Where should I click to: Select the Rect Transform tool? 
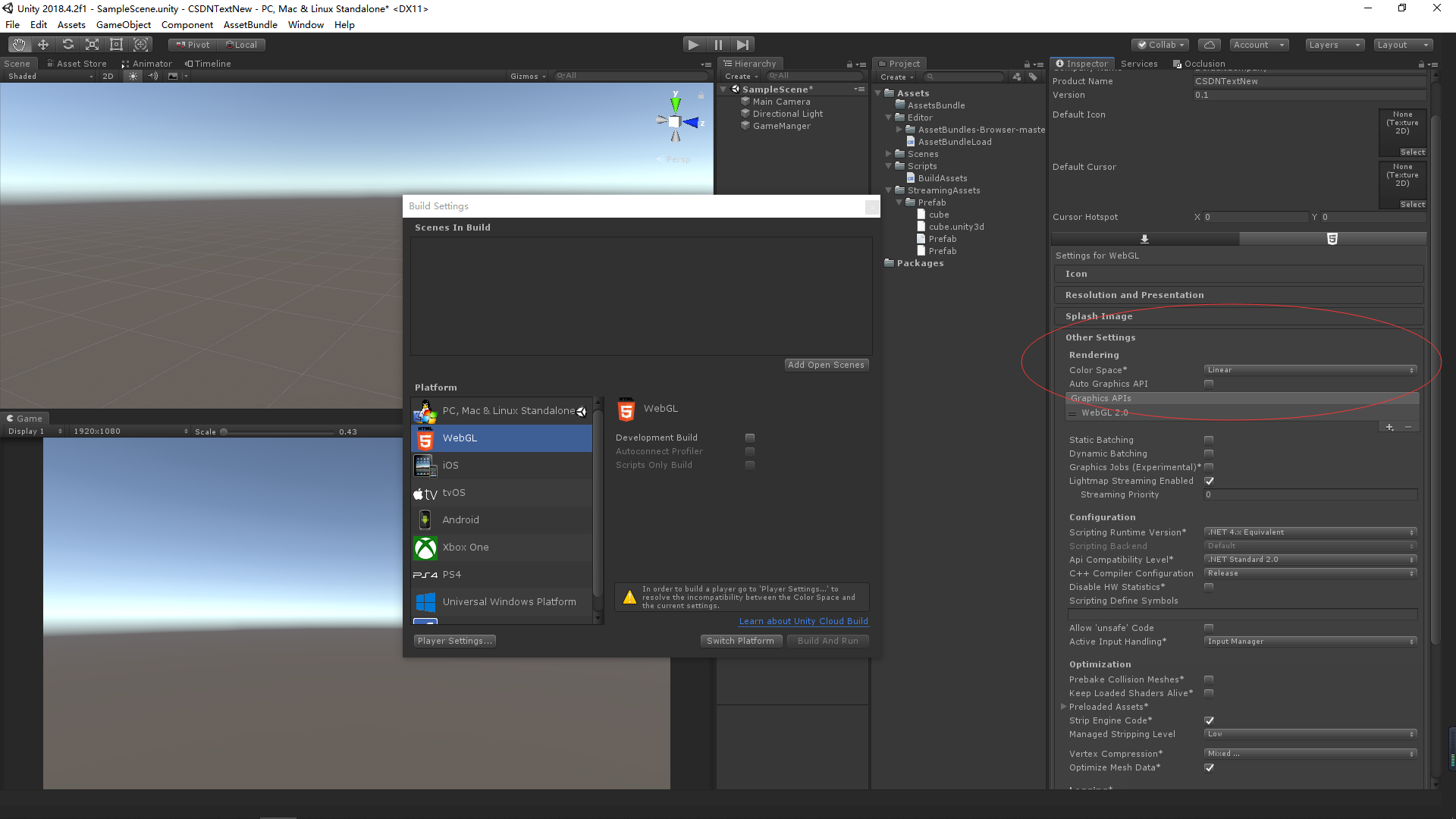tap(116, 45)
